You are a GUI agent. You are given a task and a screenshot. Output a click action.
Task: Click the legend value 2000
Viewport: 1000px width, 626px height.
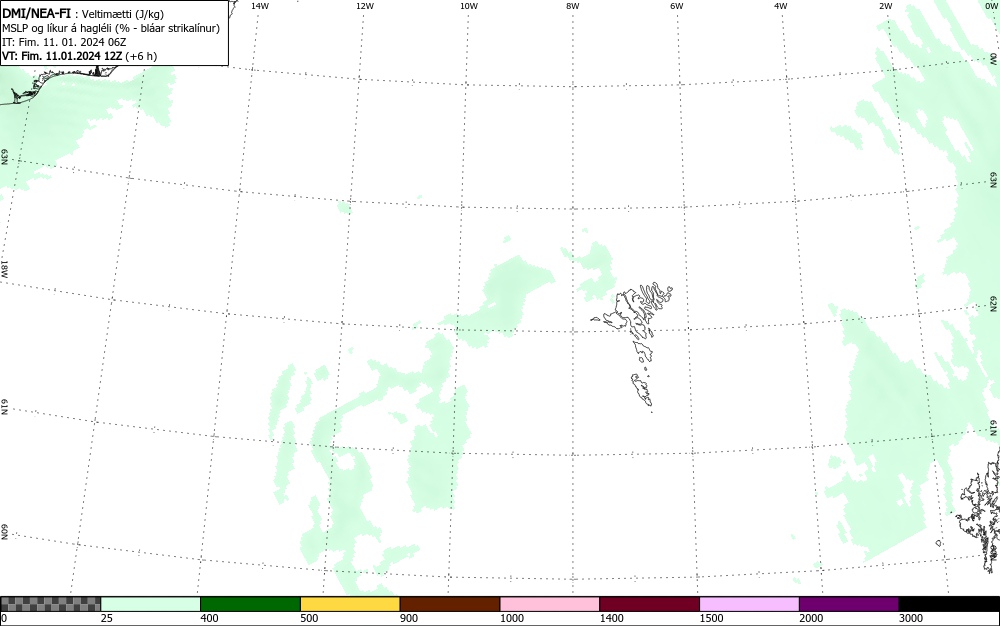point(811,618)
